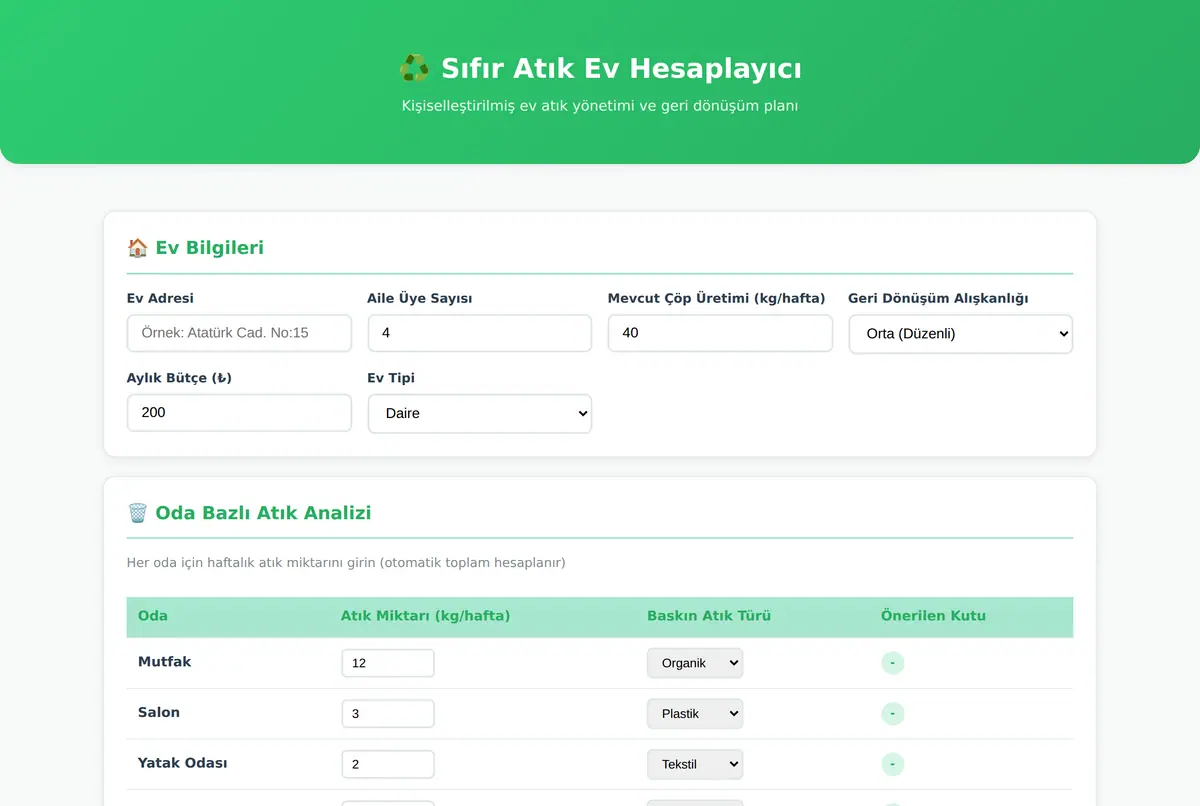Open Salon waste type dropdown showing Plastik
The height and width of the screenshot is (806, 1200).
pos(695,714)
